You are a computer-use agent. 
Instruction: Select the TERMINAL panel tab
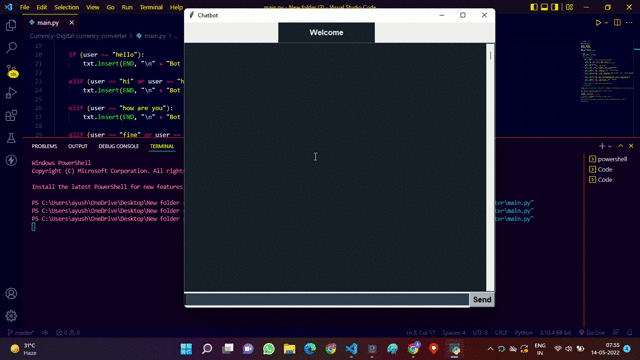[x=162, y=146]
